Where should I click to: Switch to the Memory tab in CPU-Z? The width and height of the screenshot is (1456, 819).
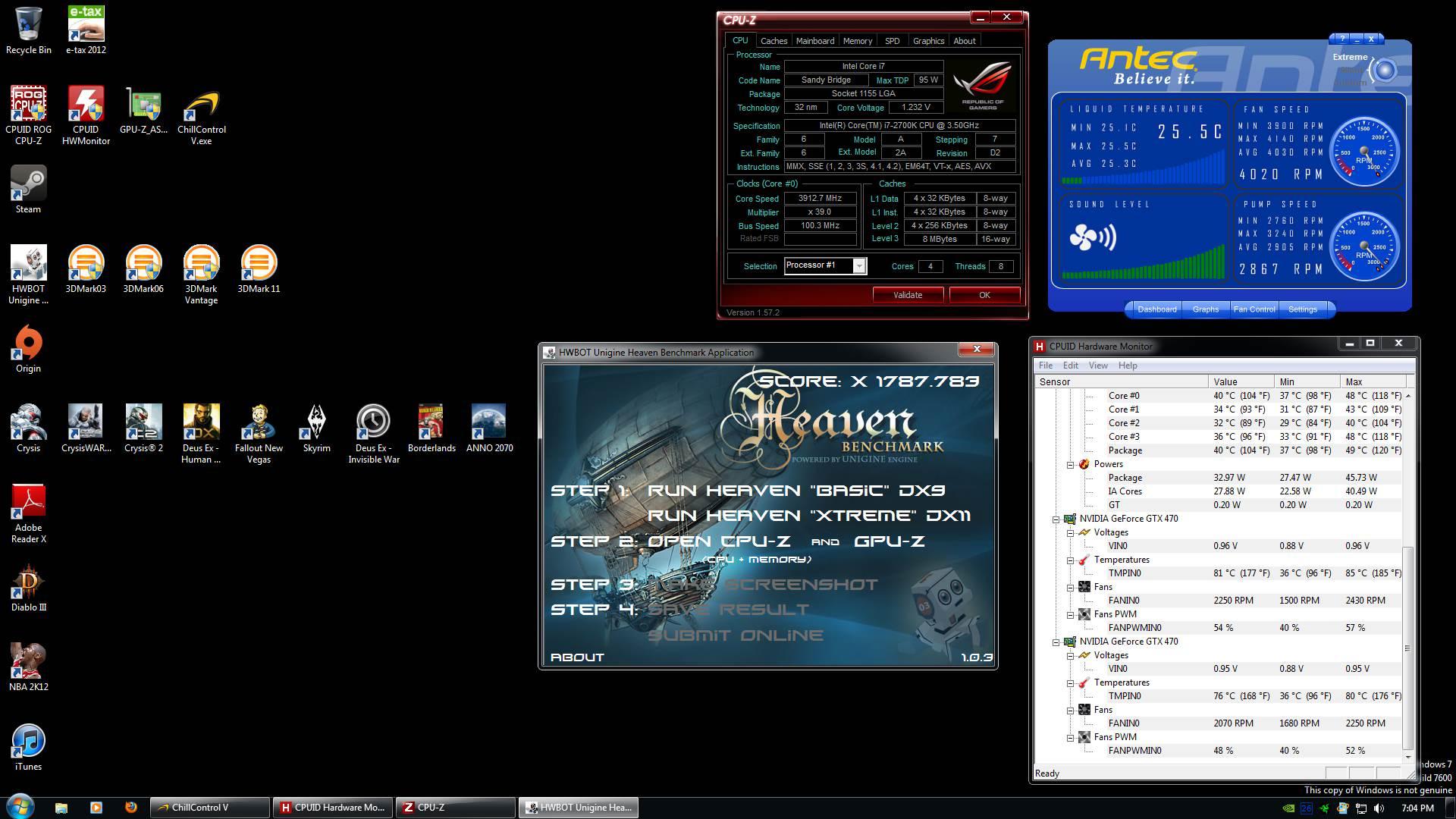point(858,41)
